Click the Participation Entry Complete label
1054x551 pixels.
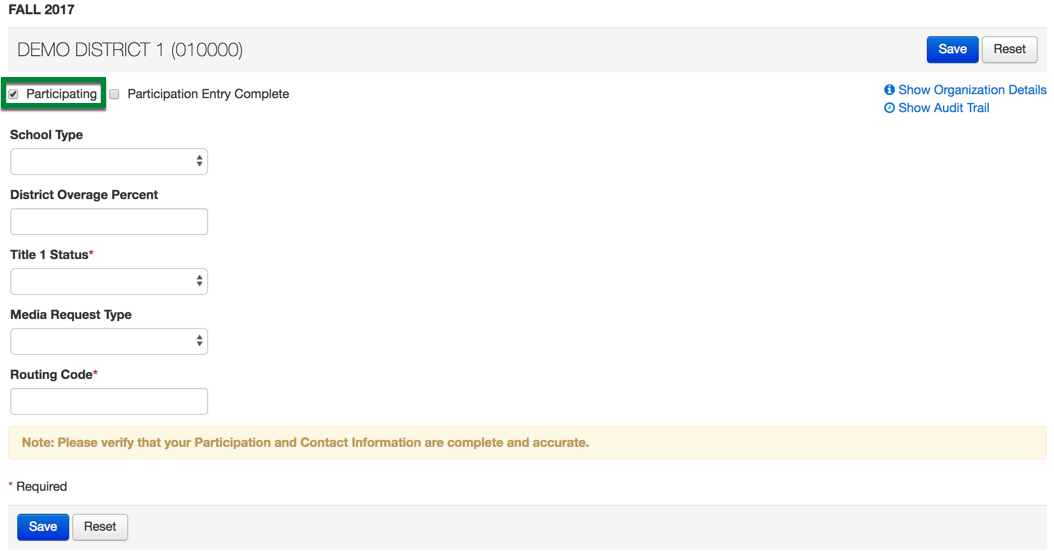pyautogui.click(x=208, y=94)
